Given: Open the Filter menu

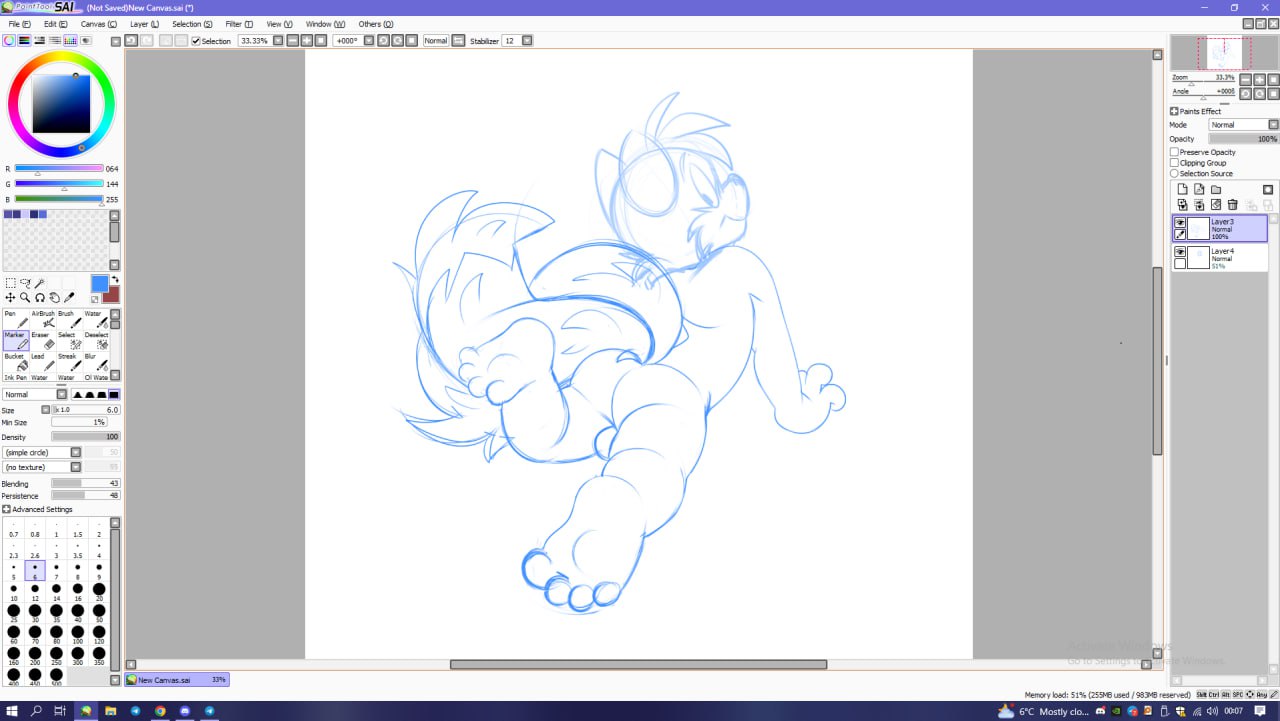Looking at the screenshot, I should pyautogui.click(x=239, y=23).
